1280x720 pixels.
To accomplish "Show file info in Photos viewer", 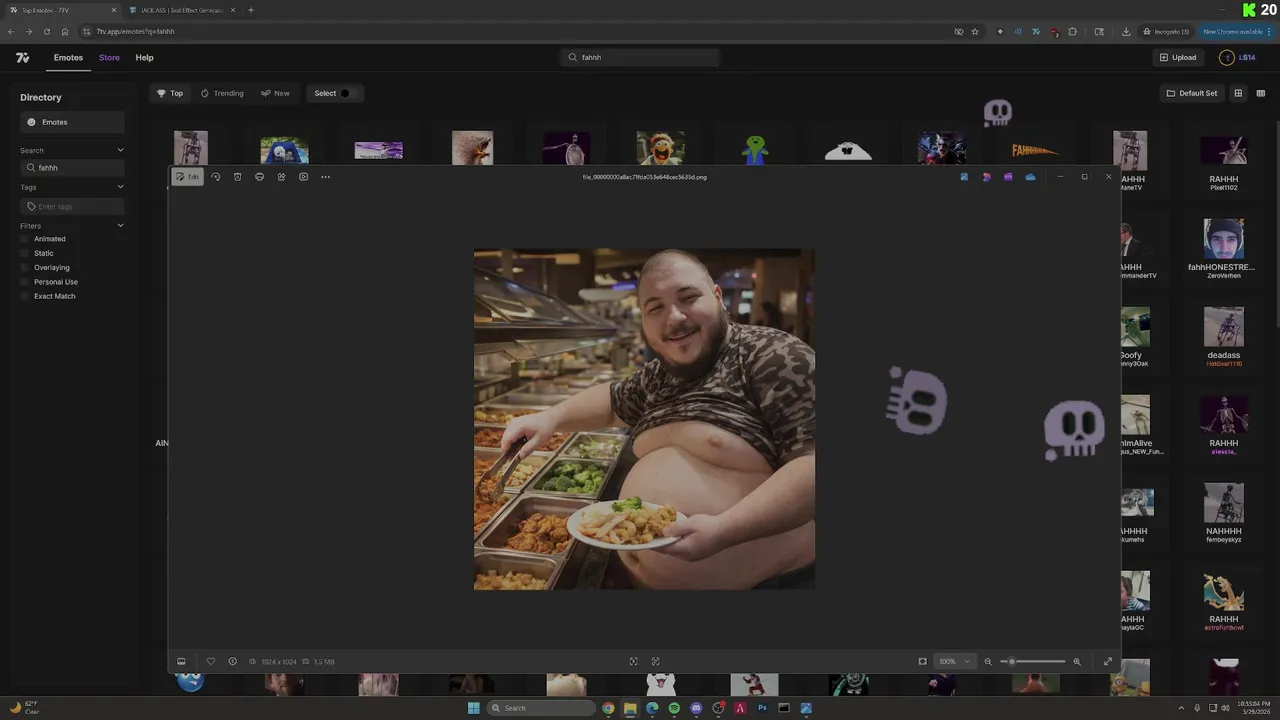I will (232, 661).
